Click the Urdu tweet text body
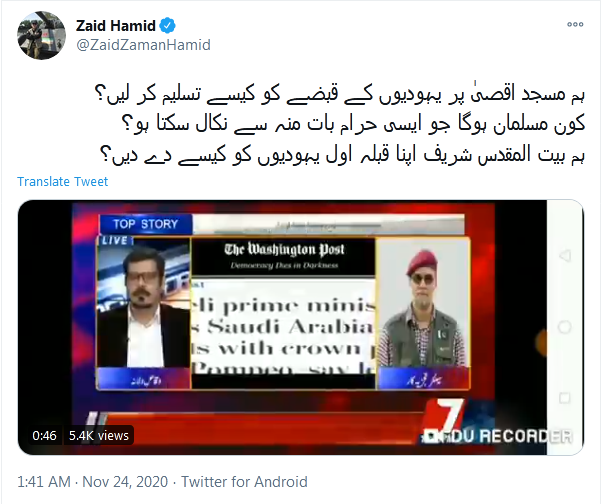 [x=340, y=125]
